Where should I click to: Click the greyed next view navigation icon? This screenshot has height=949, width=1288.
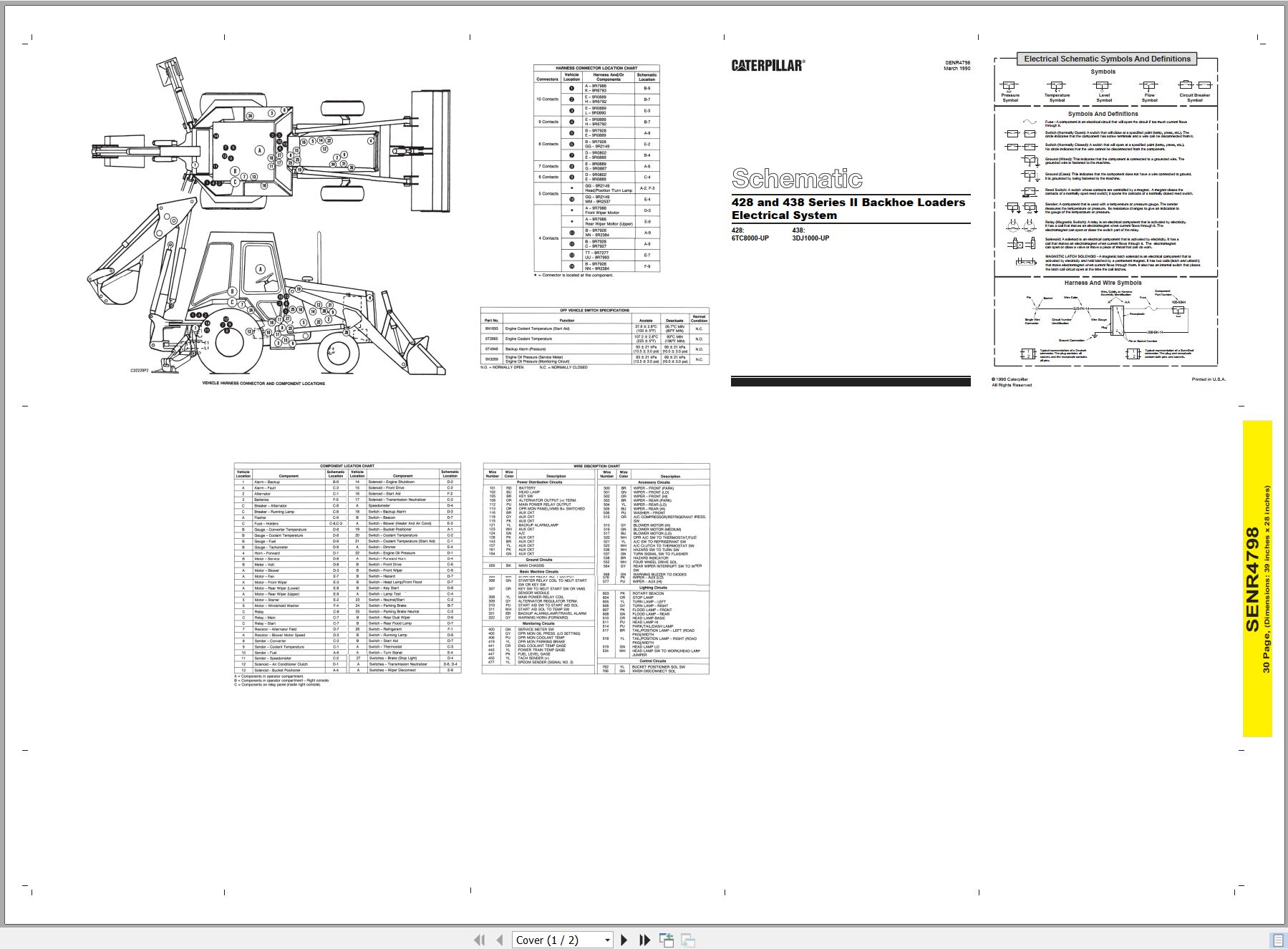[x=688, y=940]
